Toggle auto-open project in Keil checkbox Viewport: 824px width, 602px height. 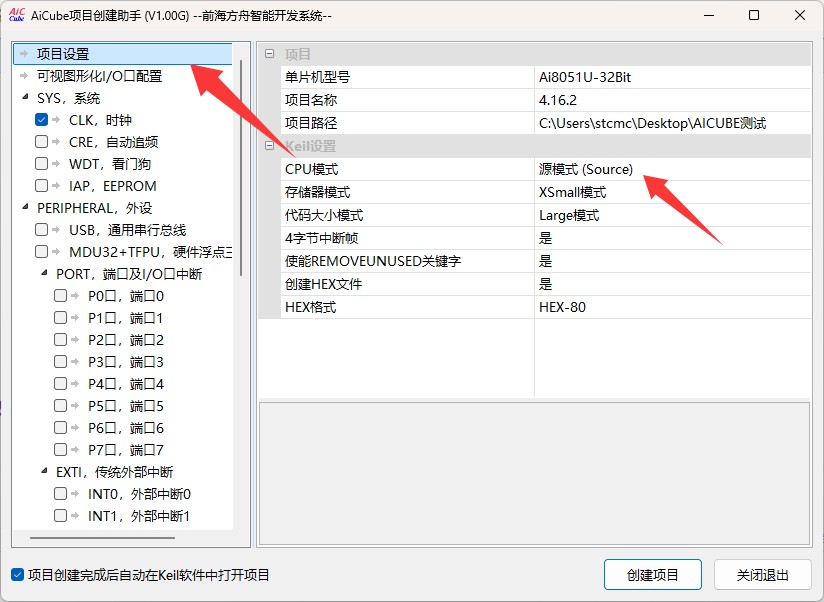point(17,575)
